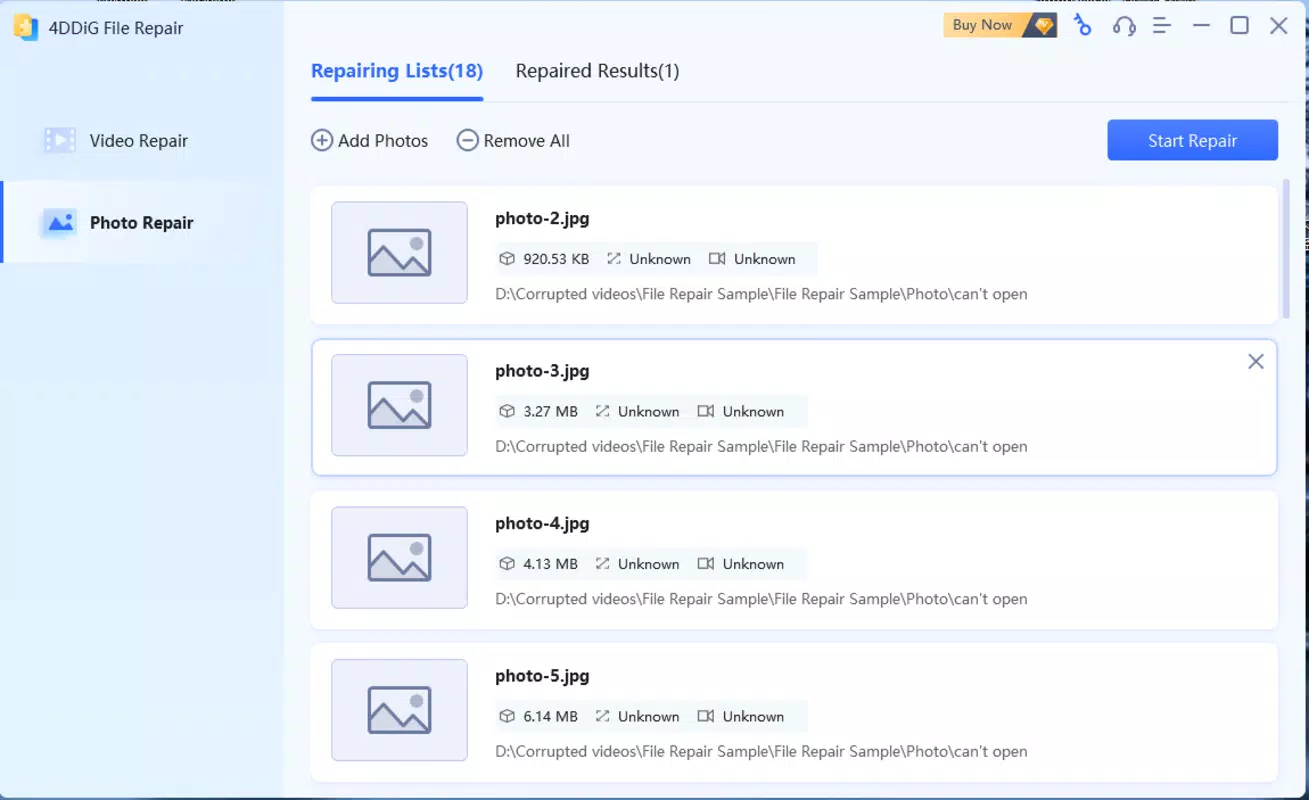
Task: Click the photo-4.jpg file name
Action: [x=542, y=524]
